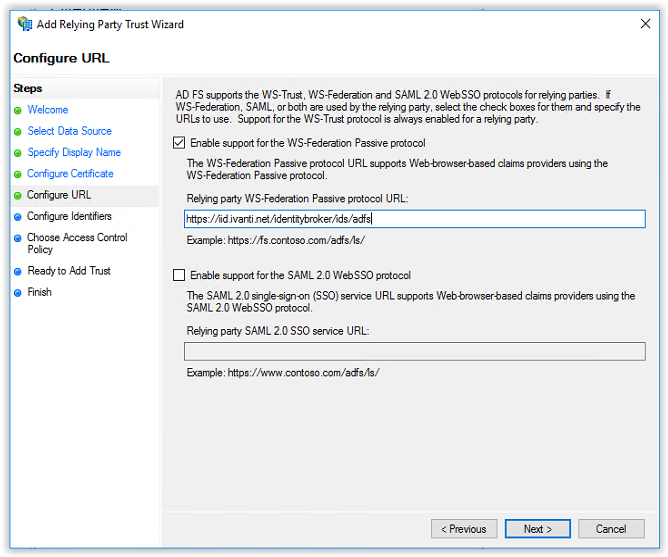Screen dimensions: 668x557
Task: Go back with the Previous button
Action: pos(464,529)
